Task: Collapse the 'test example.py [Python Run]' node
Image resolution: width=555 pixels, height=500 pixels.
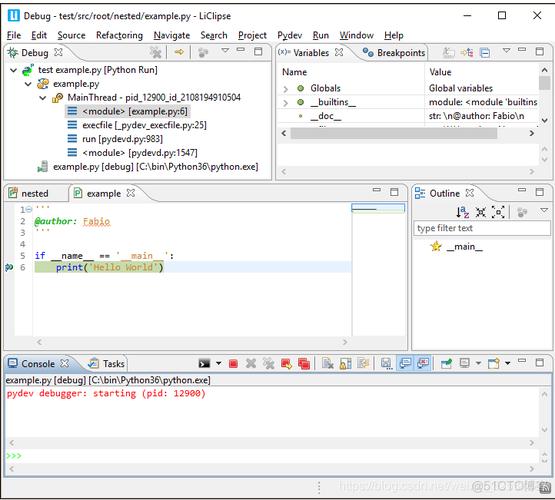Action: point(13,70)
